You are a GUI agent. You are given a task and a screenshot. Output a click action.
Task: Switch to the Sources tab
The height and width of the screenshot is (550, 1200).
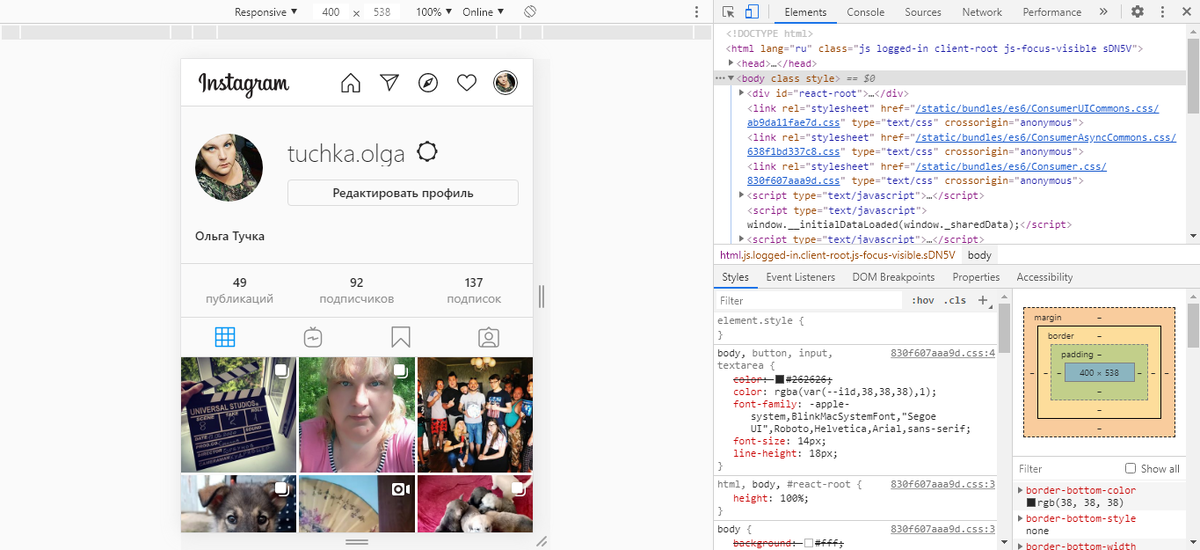[923, 12]
